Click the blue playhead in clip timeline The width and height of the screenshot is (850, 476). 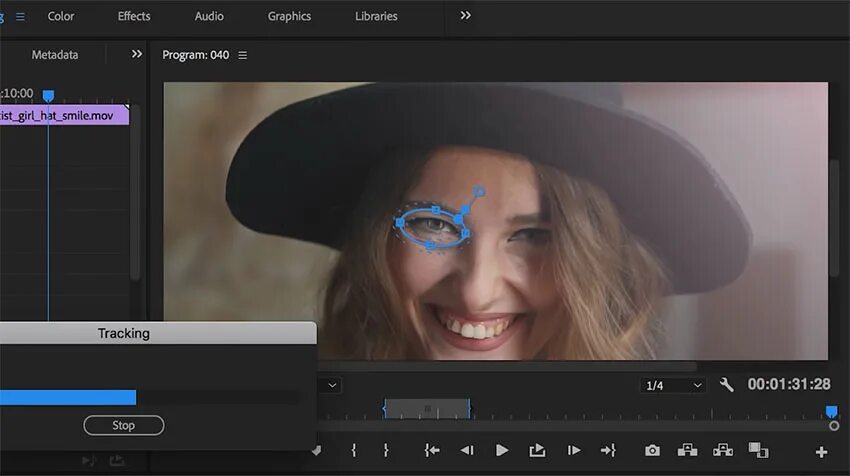(48, 96)
